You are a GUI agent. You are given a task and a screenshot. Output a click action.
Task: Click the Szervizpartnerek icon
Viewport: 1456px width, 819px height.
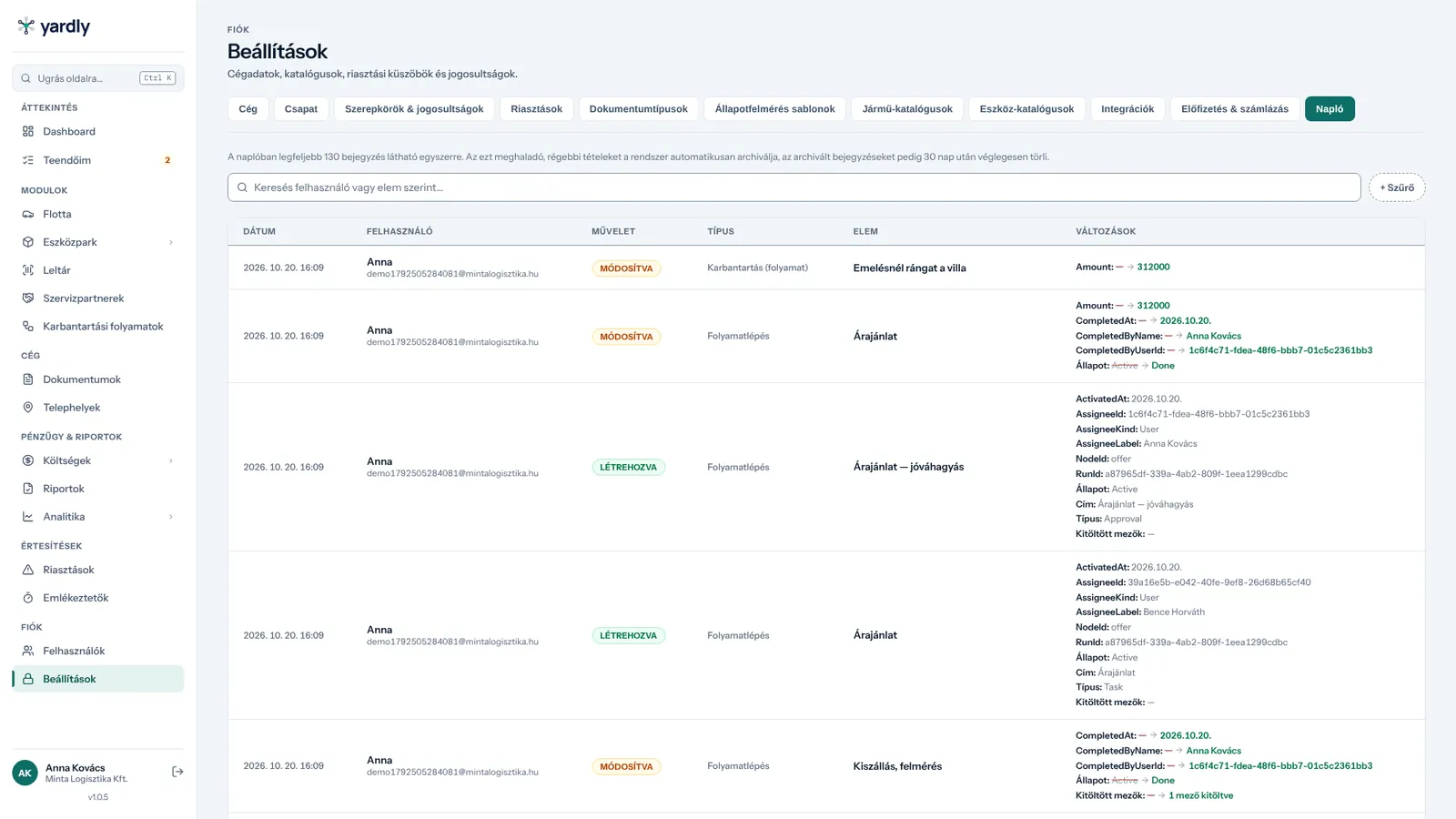point(27,298)
